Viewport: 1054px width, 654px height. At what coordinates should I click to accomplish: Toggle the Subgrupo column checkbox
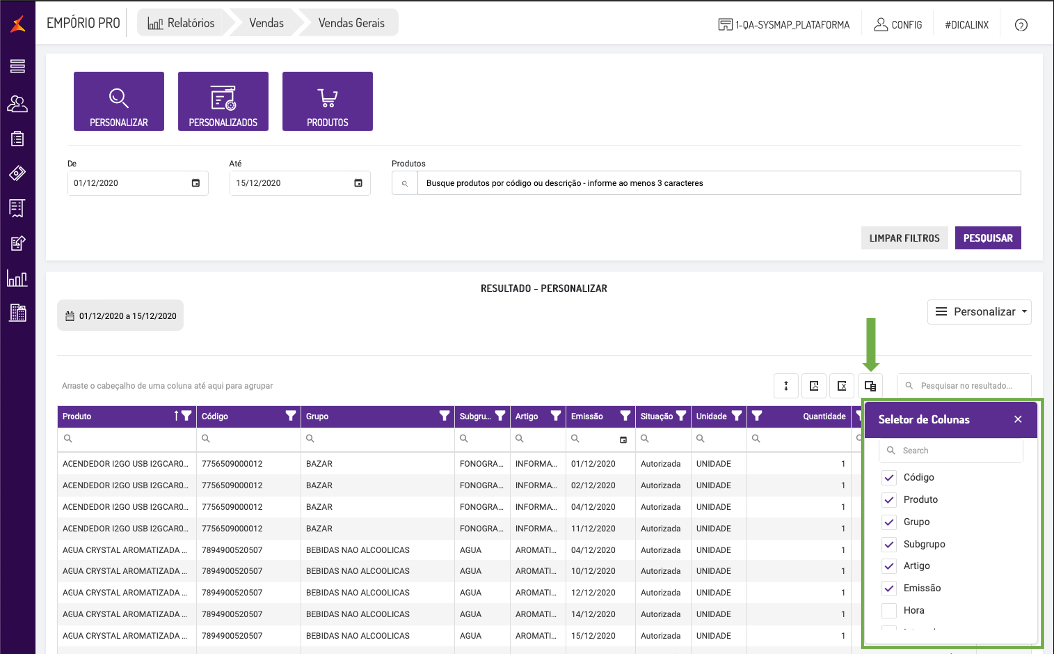click(888, 544)
